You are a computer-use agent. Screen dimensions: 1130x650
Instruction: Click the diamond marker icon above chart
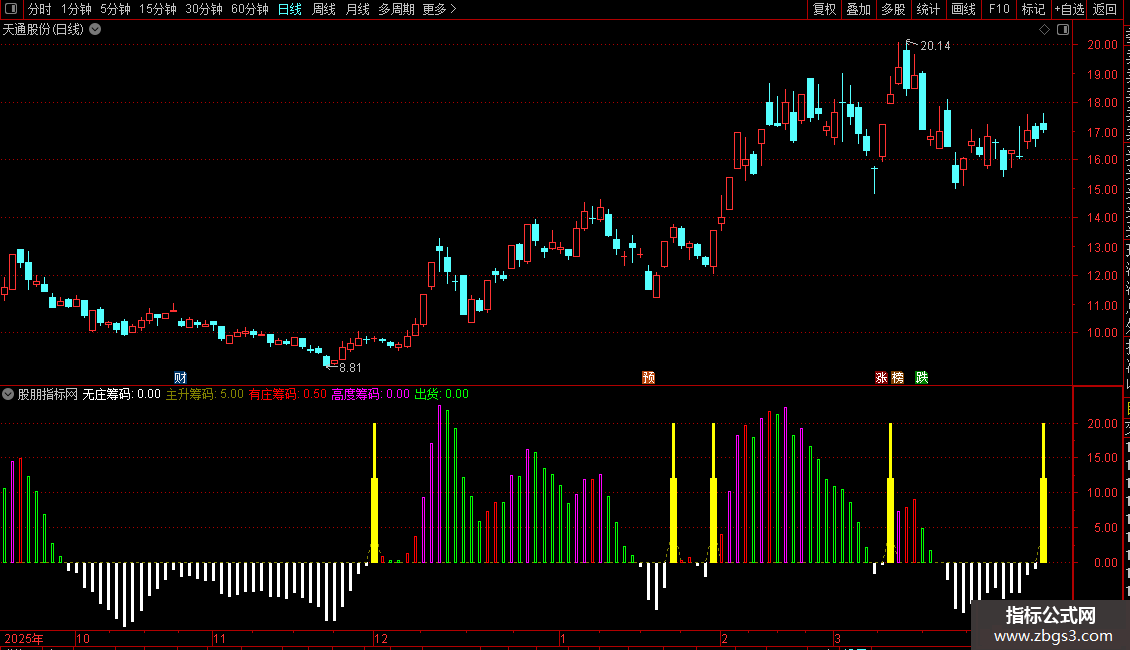click(1044, 30)
